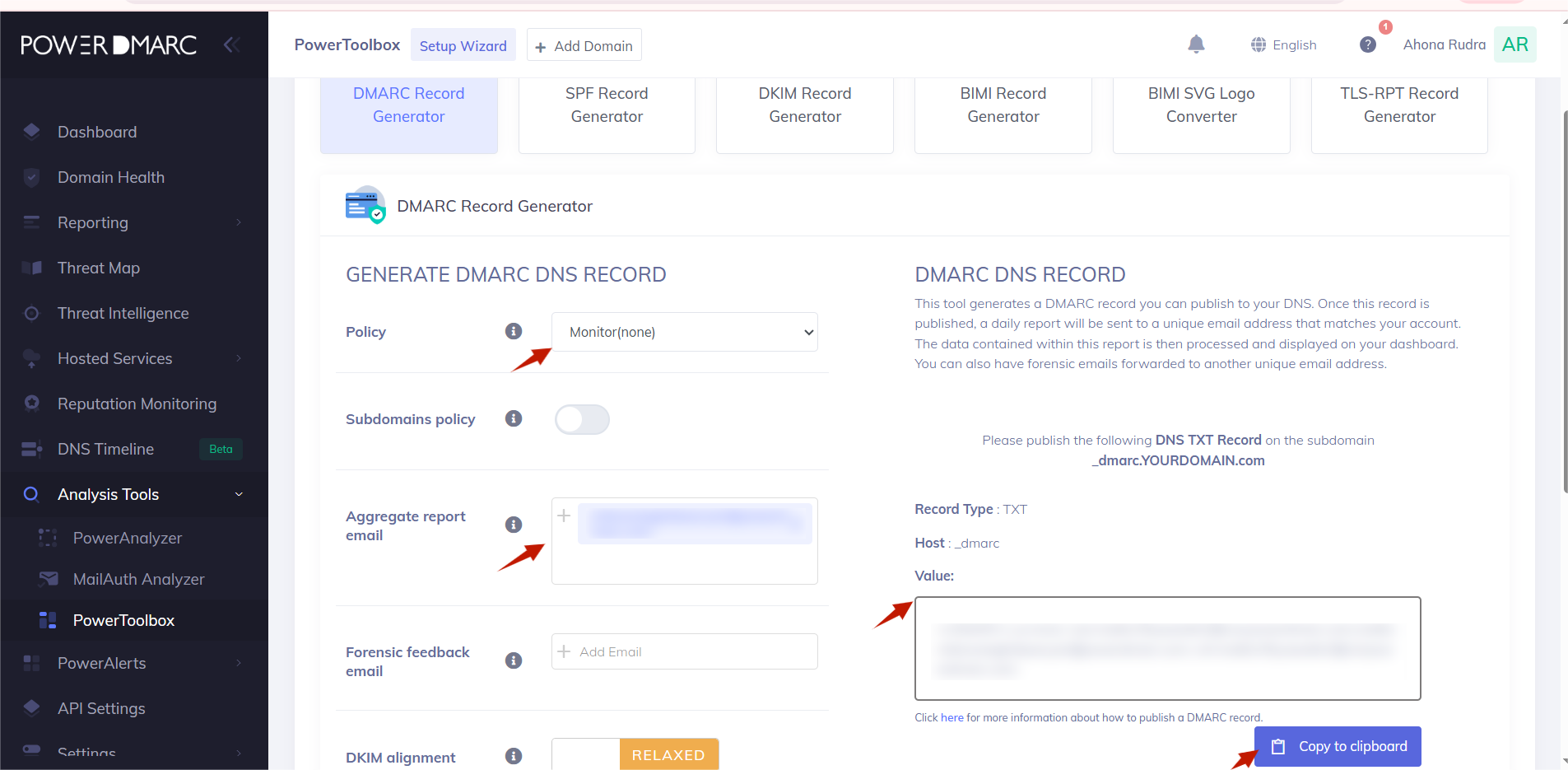
Task: Open the BIMI SVG Logo Converter tab
Action: [x=1201, y=105]
